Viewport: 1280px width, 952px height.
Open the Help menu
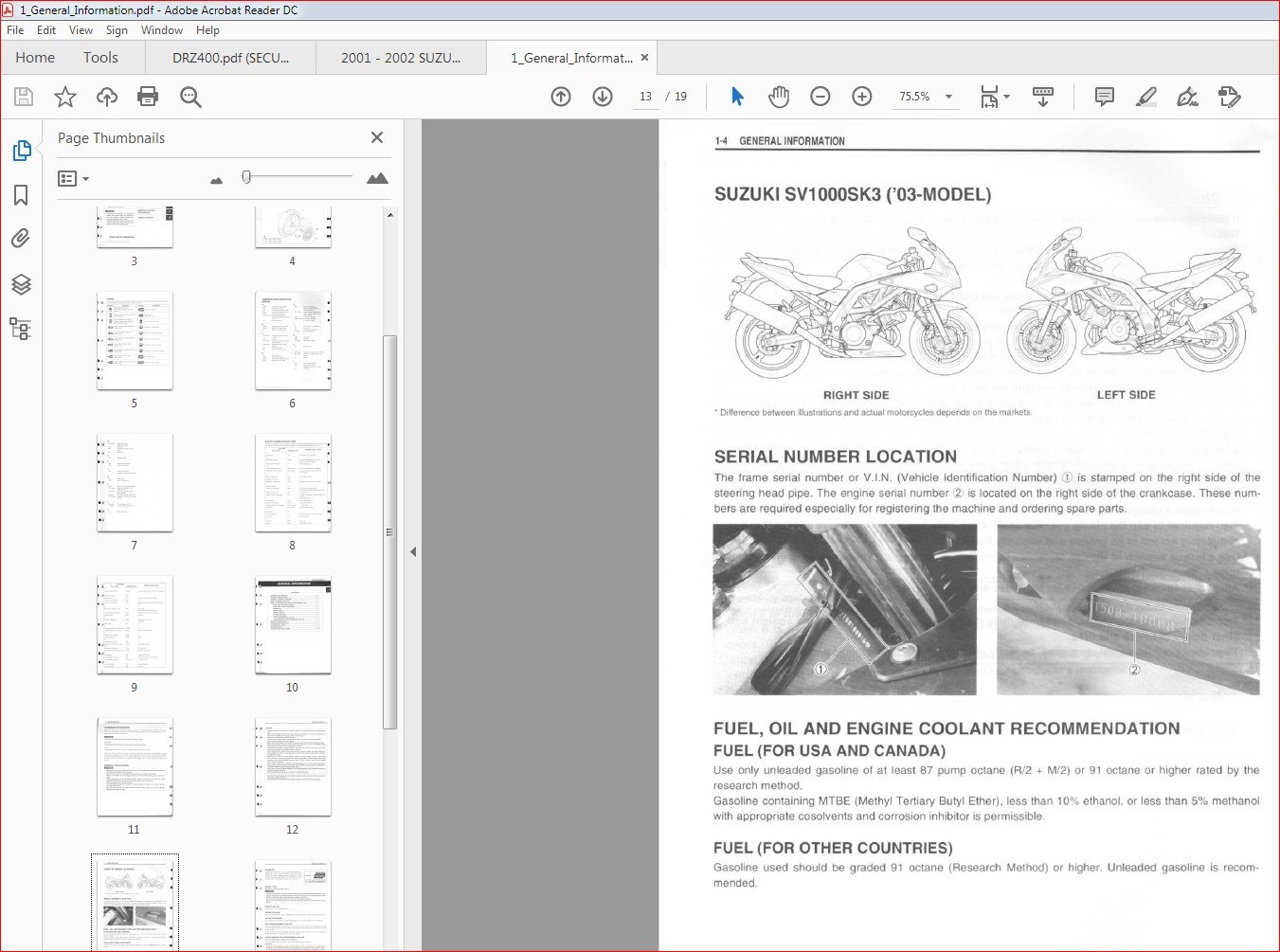tap(207, 30)
